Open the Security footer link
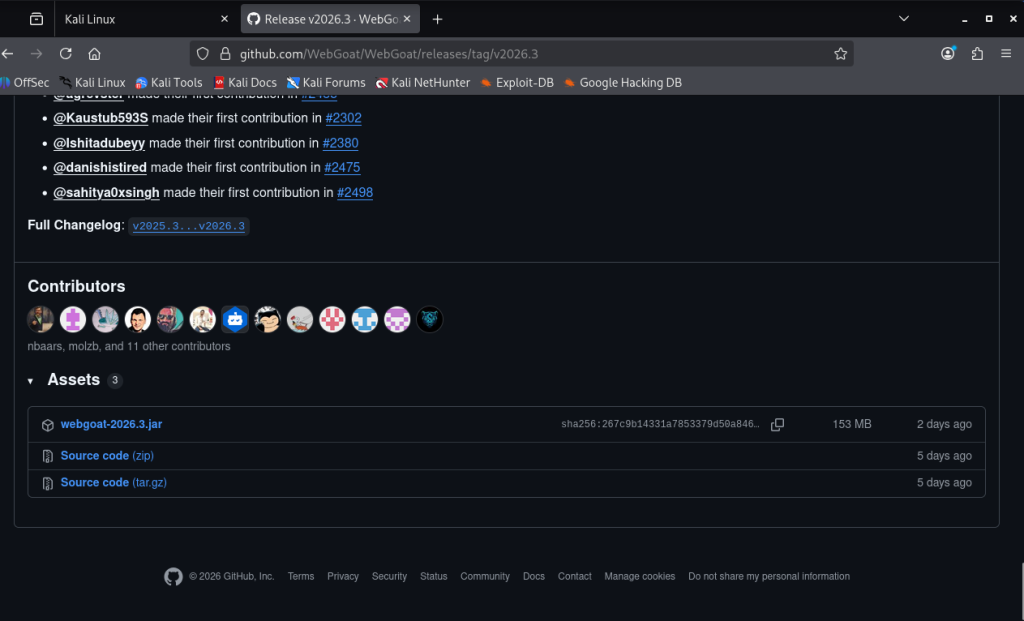 [389, 577]
